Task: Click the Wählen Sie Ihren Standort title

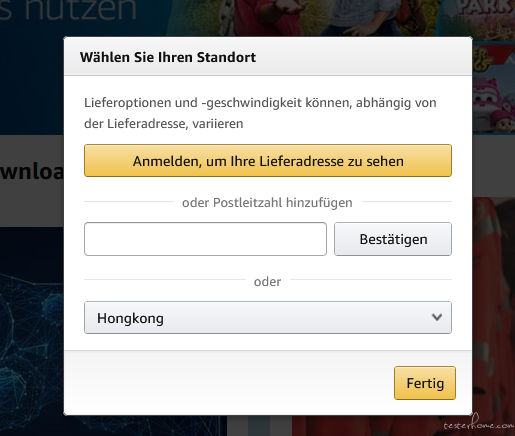Action: 168,57
